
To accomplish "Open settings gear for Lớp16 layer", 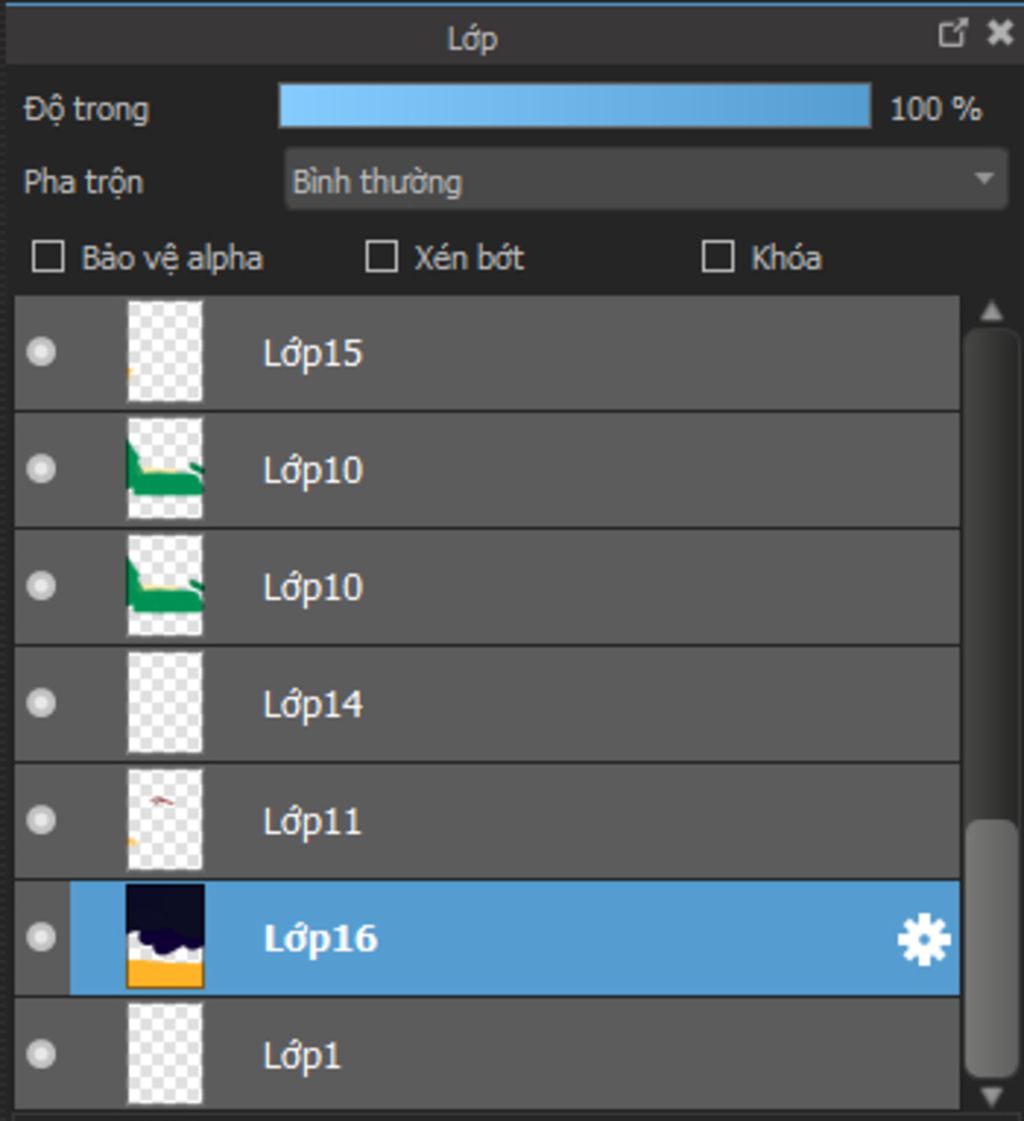I will (x=923, y=940).
